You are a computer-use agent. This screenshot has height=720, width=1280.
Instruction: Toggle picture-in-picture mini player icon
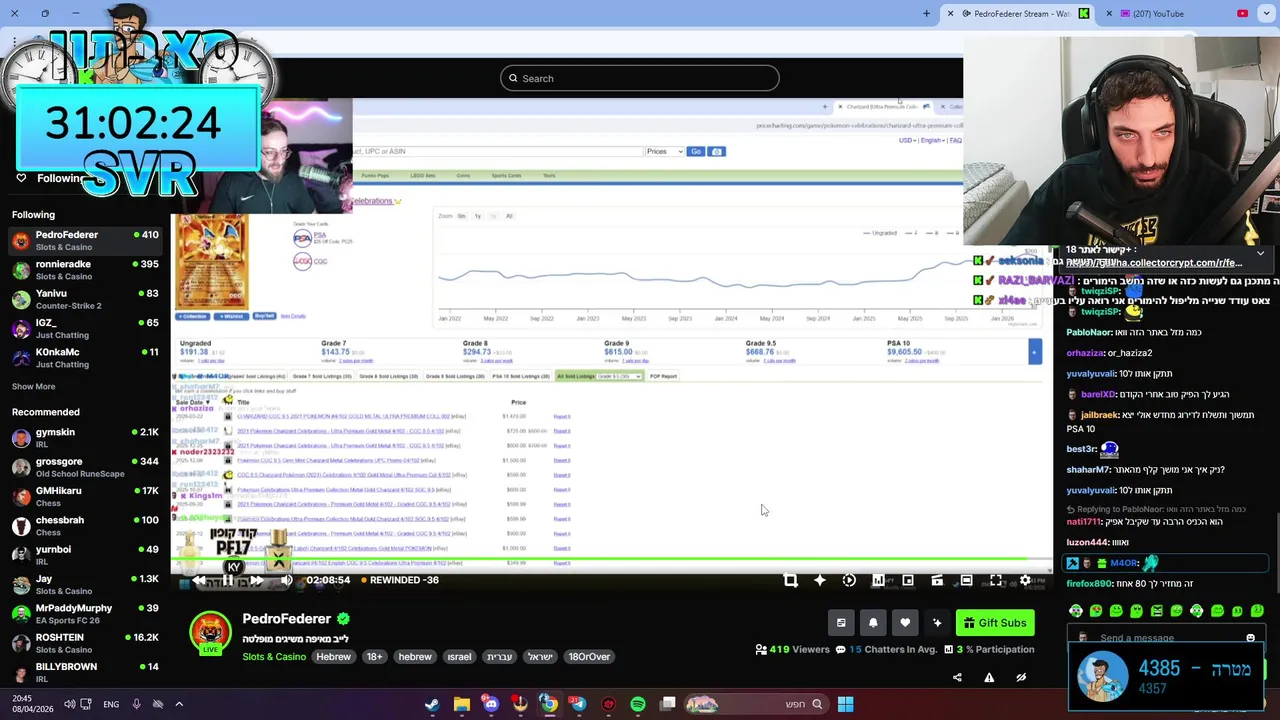click(x=908, y=580)
